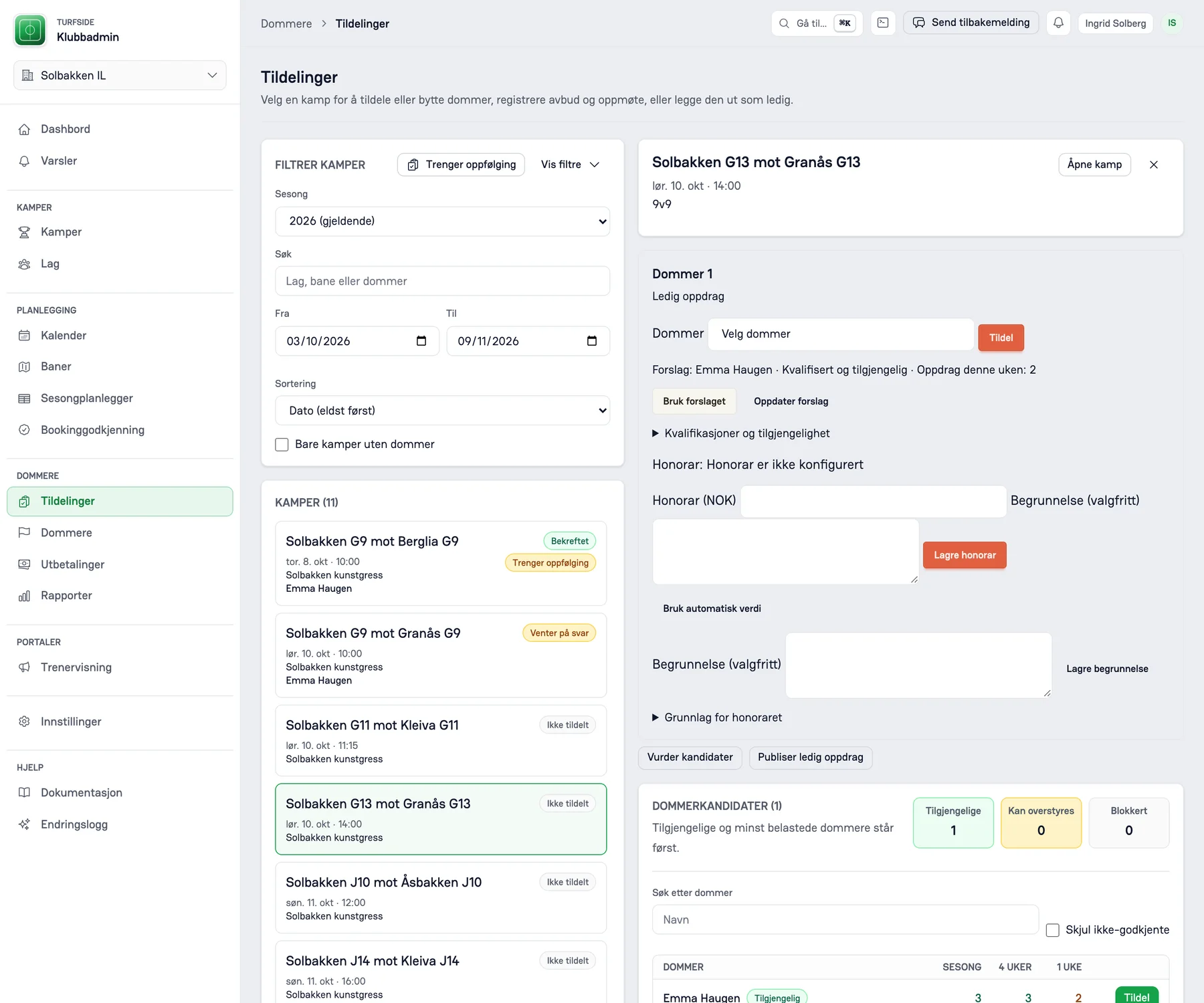Click the Sesongplanlegger table icon
Viewport: 1204px width, 1003px height.
pyautogui.click(x=25, y=399)
